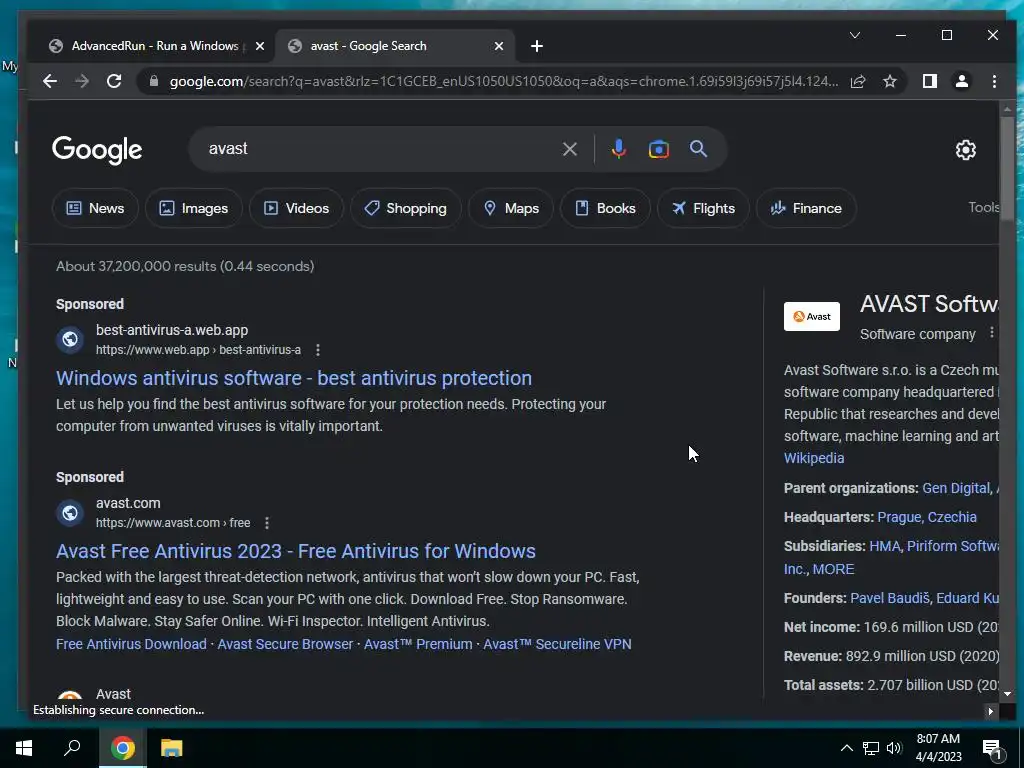The image size is (1024, 768).
Task: Open Avast Free Antivirus 2023 link
Action: tap(296, 551)
